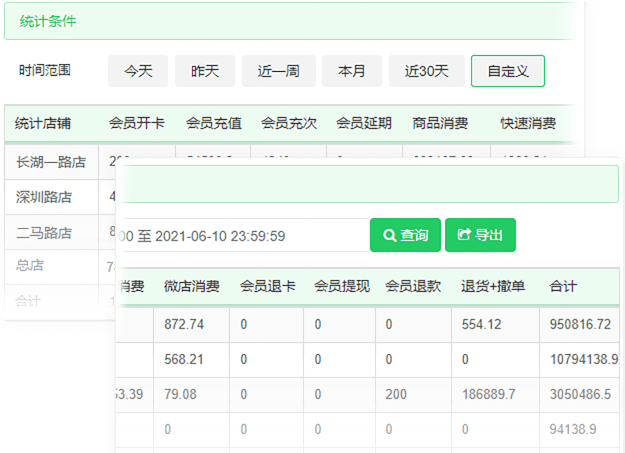Select the 长湖一路店 store row
Screen dimensions: 625x453
coord(51,161)
